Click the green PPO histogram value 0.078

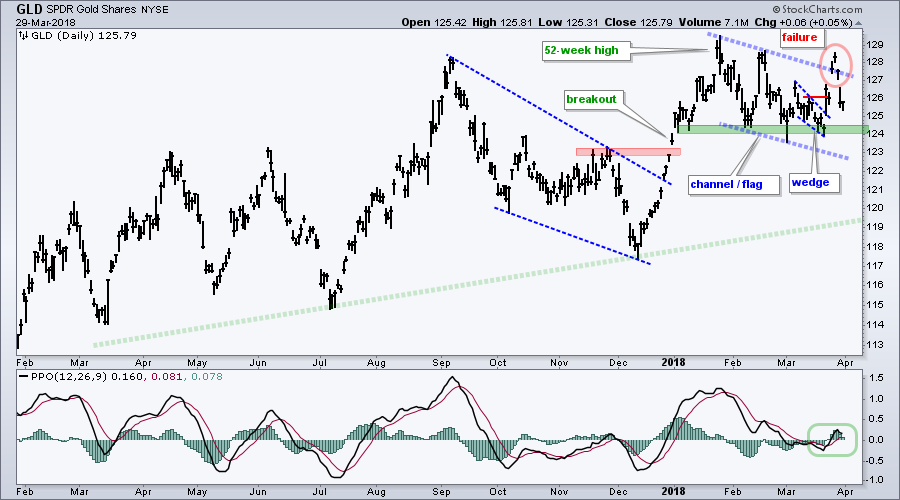pyautogui.click(x=207, y=377)
